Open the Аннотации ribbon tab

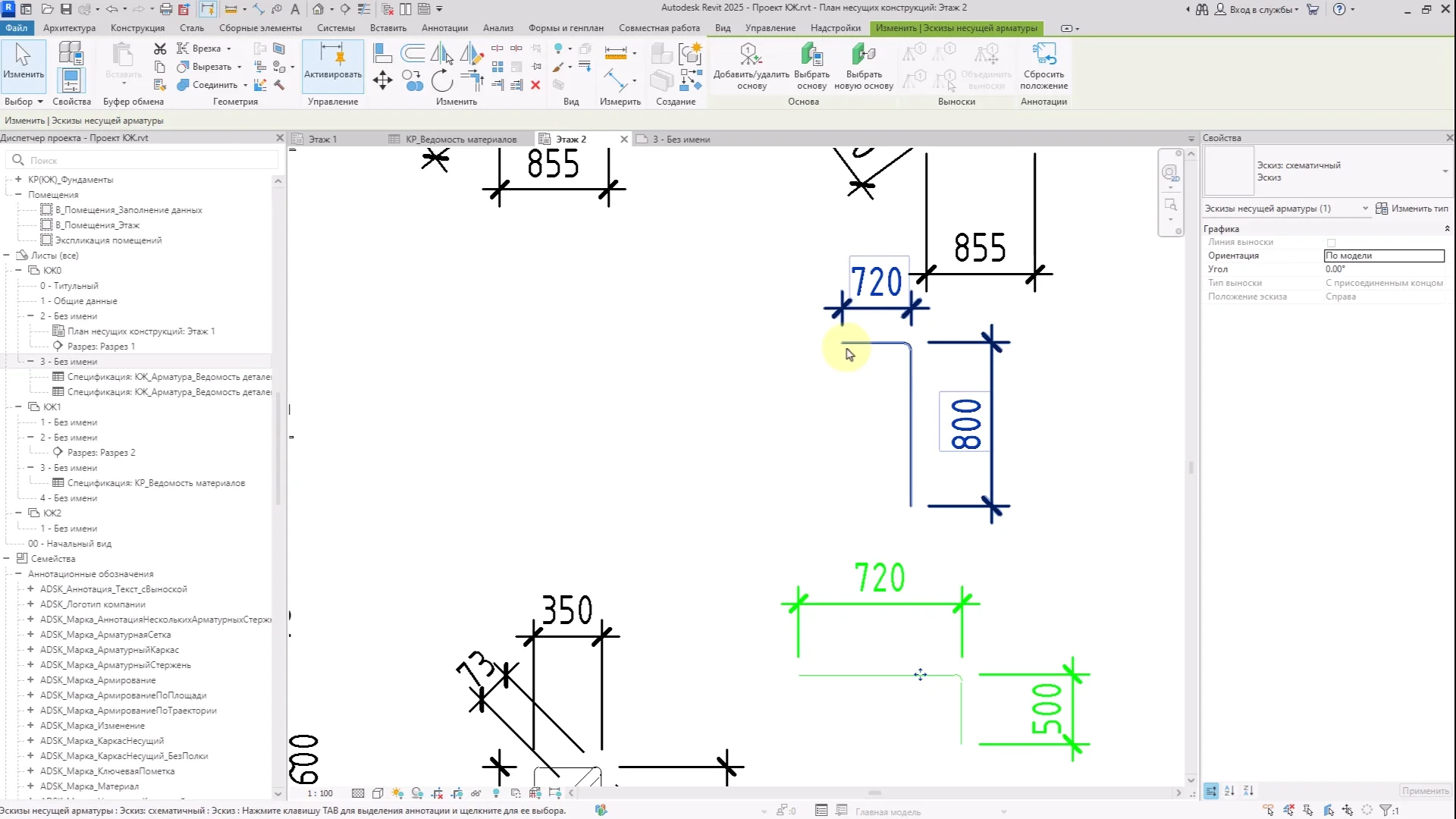click(x=444, y=28)
